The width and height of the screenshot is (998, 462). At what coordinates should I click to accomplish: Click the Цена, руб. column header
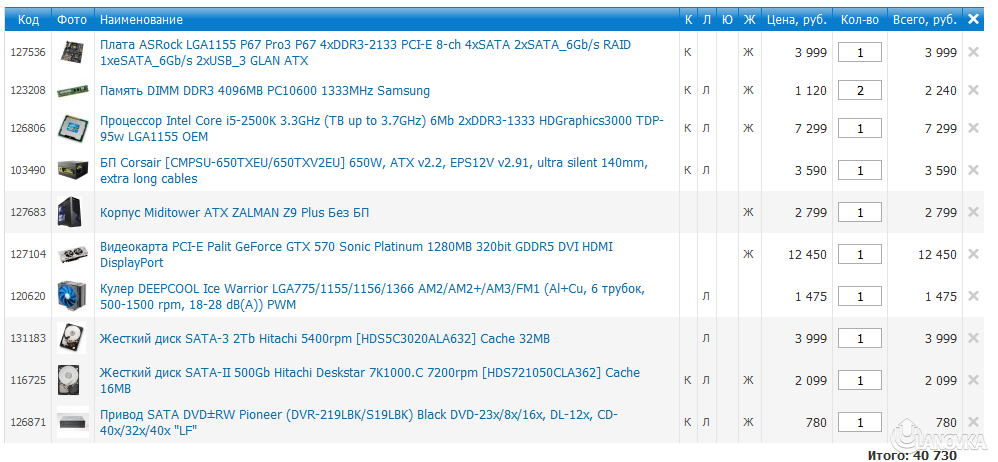pyautogui.click(x=797, y=20)
